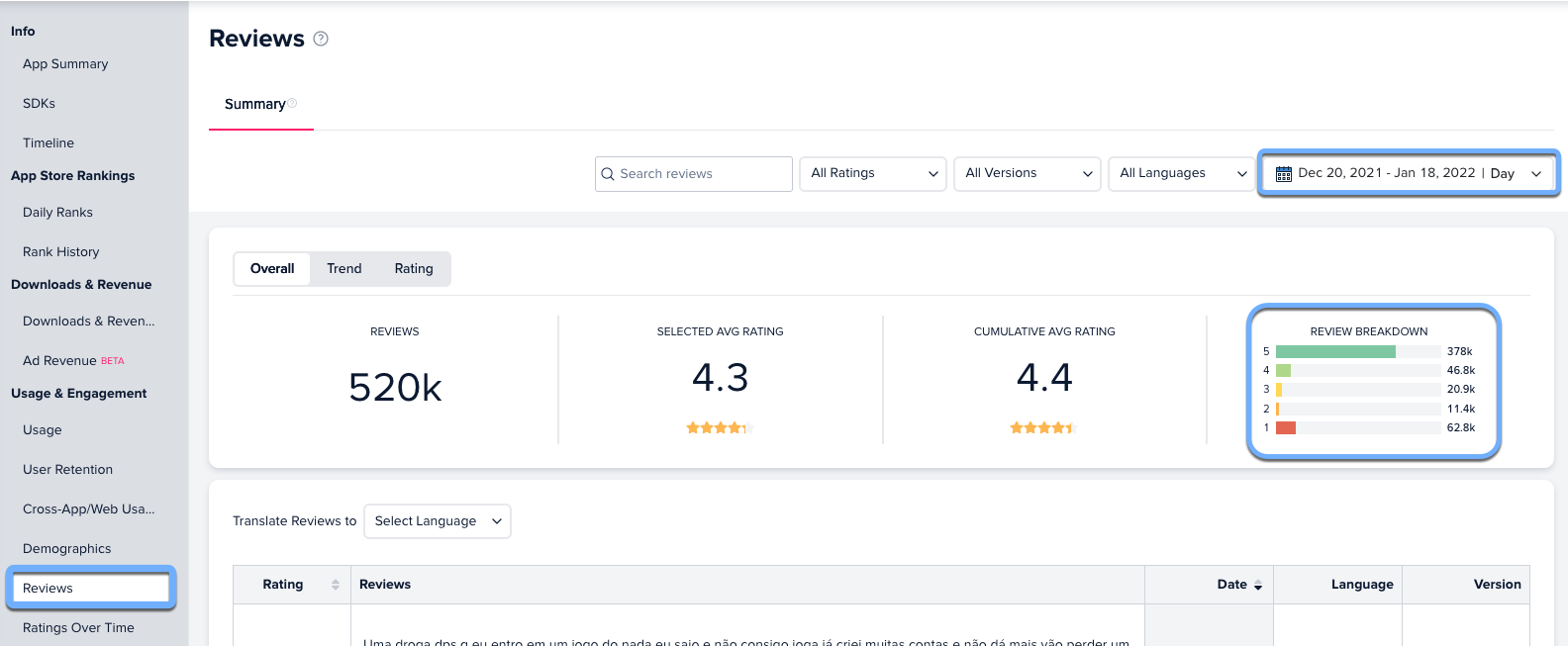1568x646 pixels.
Task: Click the REVIEW BREAKDOWN heading
Action: point(1369,331)
